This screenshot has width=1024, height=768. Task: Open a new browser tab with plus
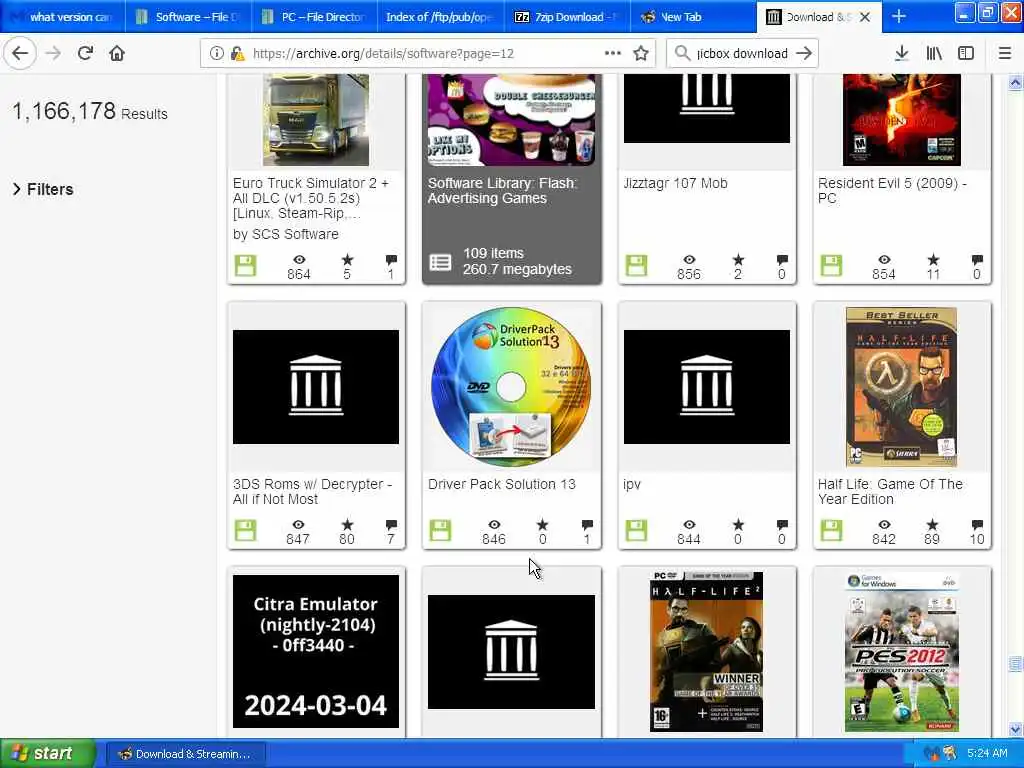899,17
